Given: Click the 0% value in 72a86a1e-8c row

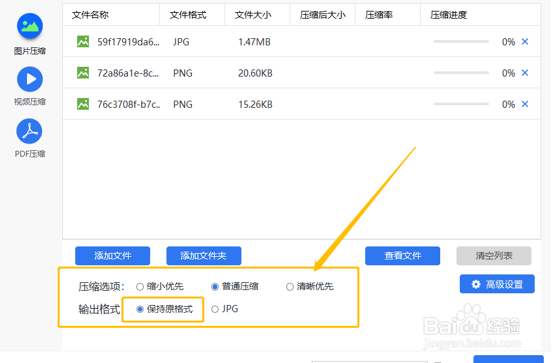Looking at the screenshot, I should [508, 73].
